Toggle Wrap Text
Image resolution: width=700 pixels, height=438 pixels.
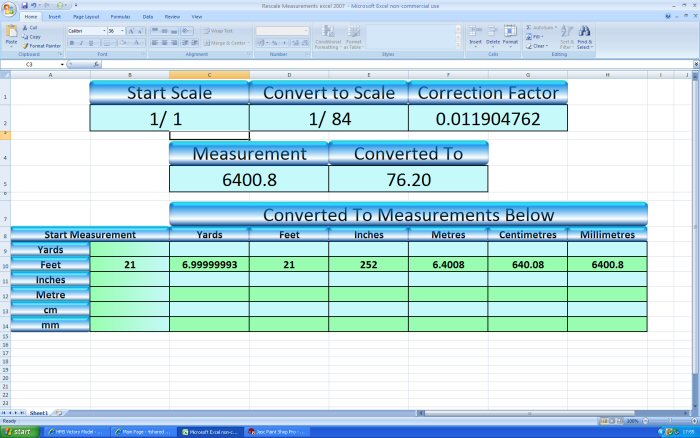[x=218, y=31]
